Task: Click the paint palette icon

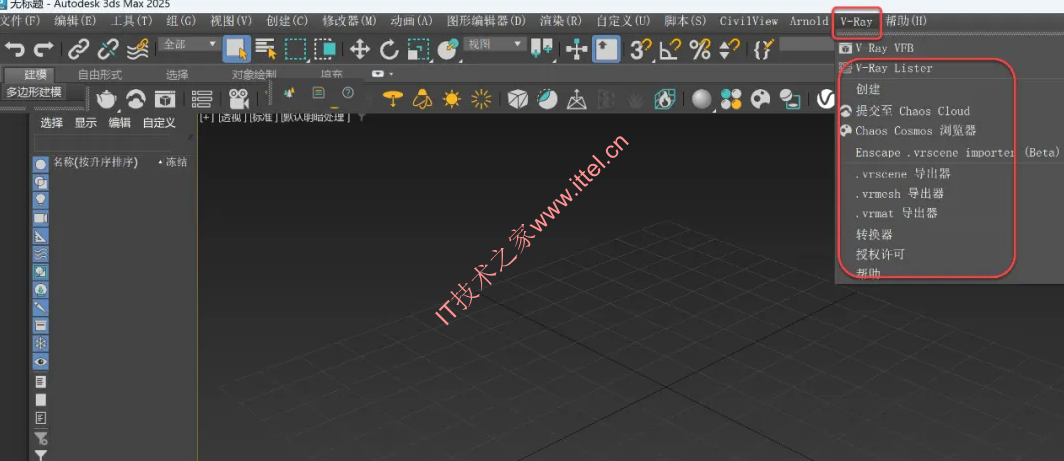Action: tap(760, 99)
